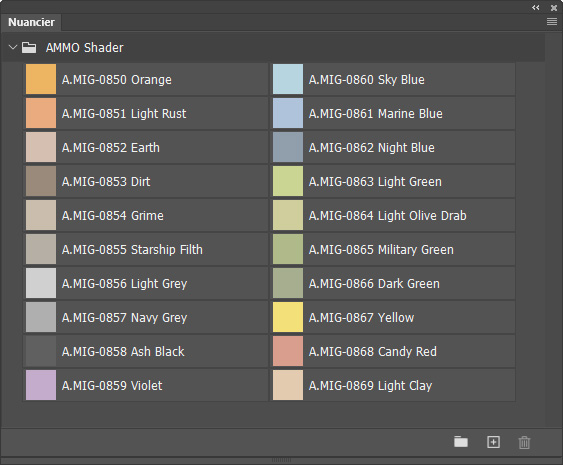This screenshot has width=563, height=465.
Task: Click the trash delete swatch icon
Action: pyautogui.click(x=524, y=442)
